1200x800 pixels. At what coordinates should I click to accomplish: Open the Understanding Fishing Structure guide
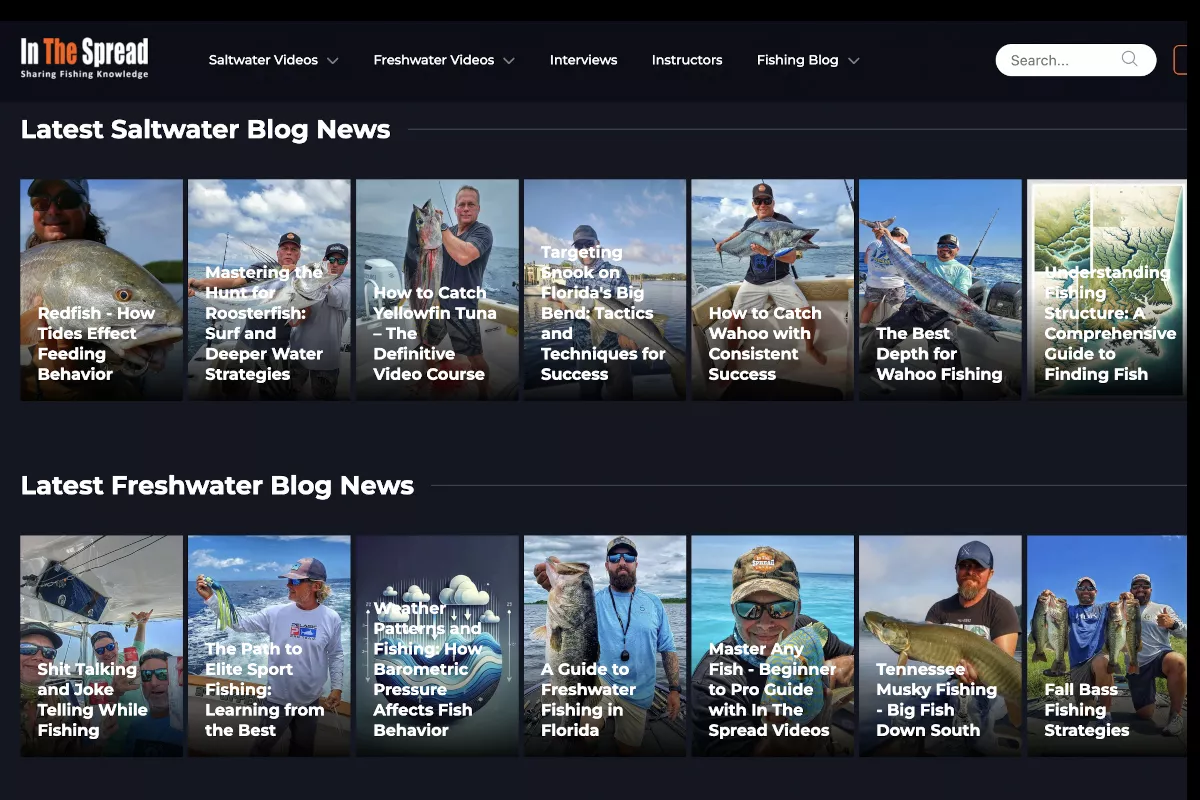(x=1105, y=290)
